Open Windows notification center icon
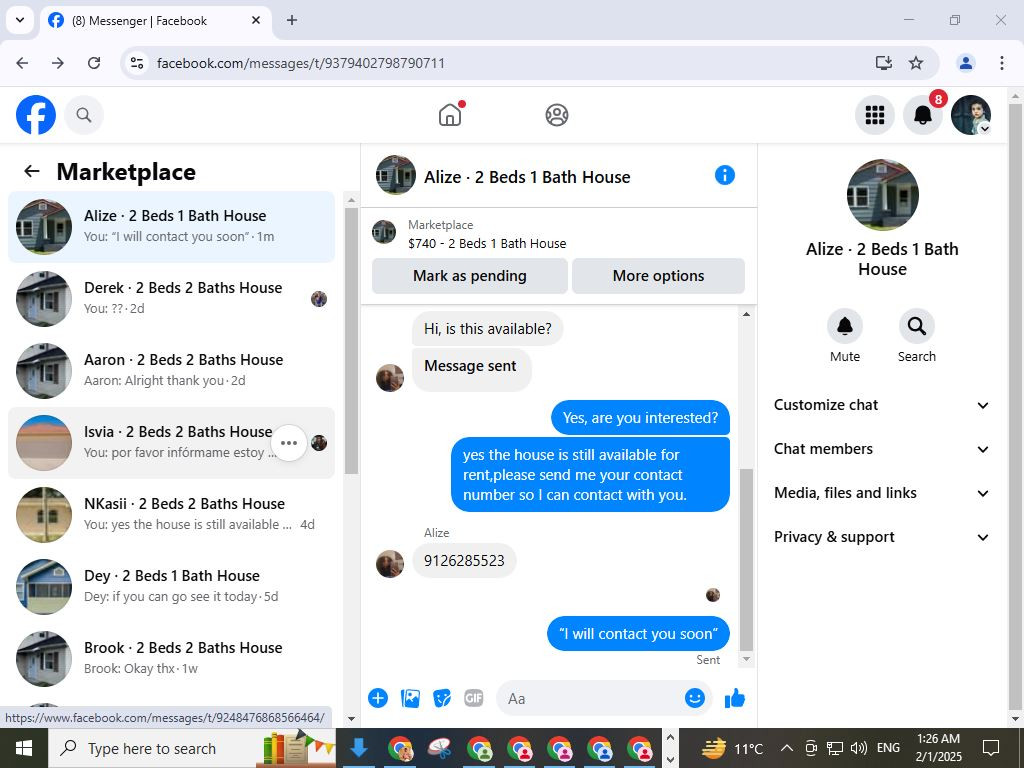Image resolution: width=1024 pixels, height=768 pixels. click(991, 748)
